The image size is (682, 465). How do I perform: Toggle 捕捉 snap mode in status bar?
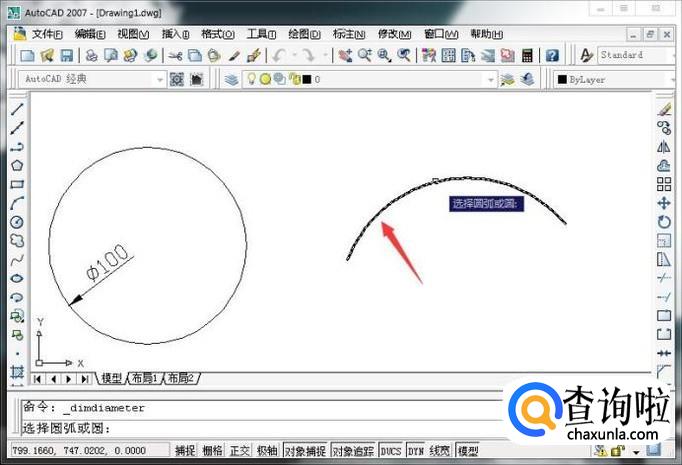point(185,452)
